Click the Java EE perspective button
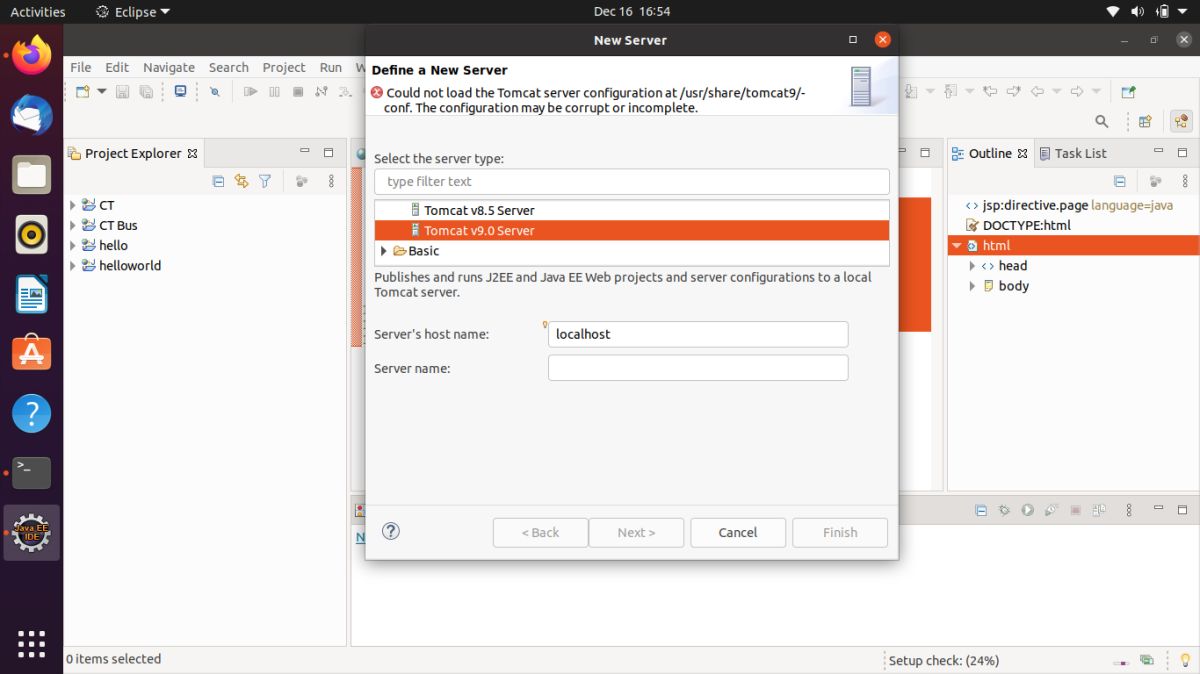Viewport: 1200px width, 674px height. [1182, 121]
